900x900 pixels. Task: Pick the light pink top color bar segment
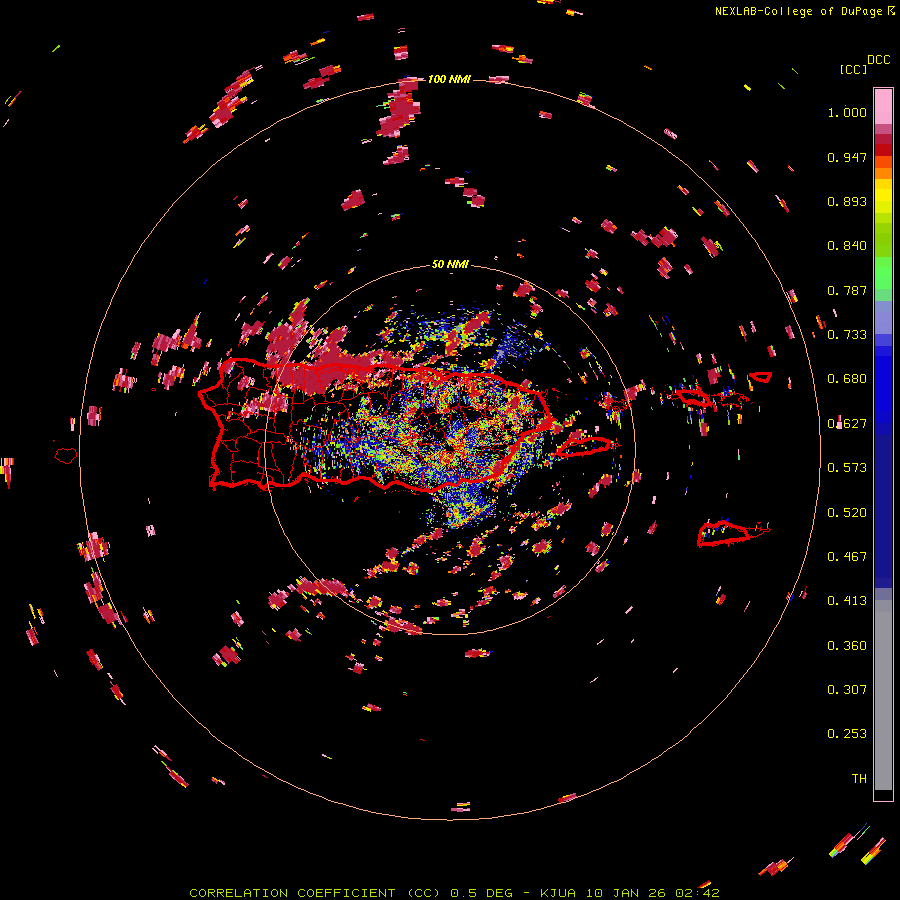pyautogui.click(x=883, y=106)
